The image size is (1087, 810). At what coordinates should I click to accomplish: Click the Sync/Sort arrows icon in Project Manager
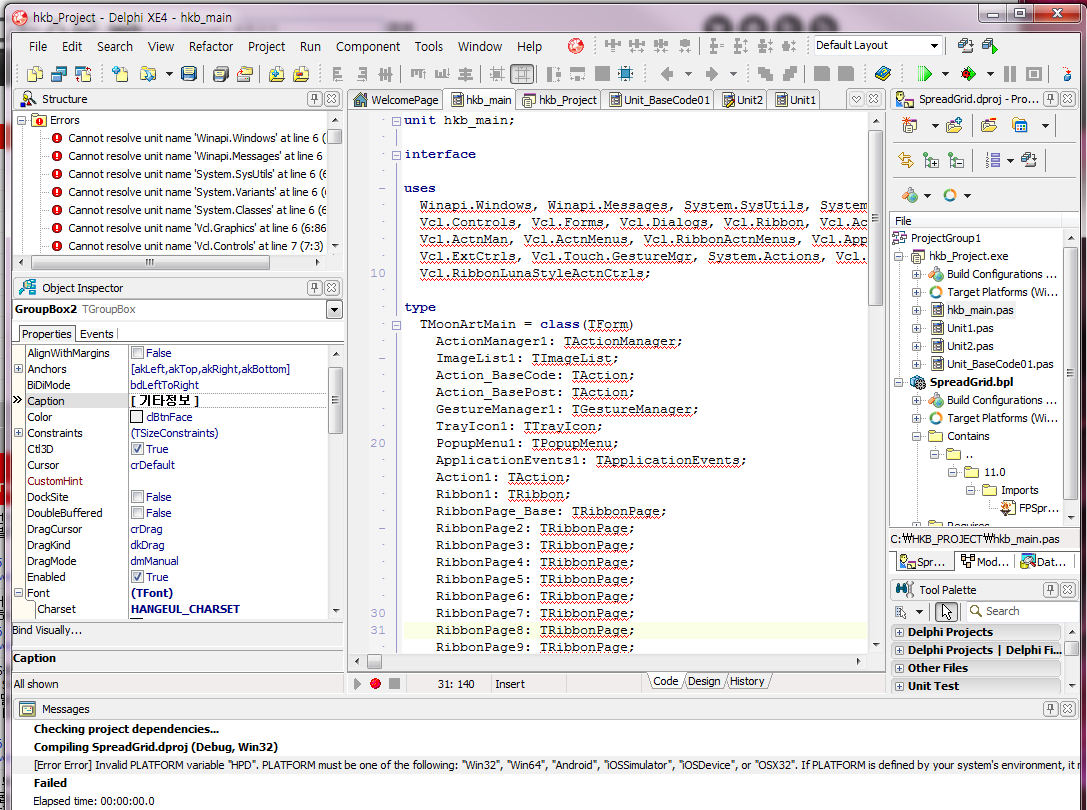[x=906, y=160]
